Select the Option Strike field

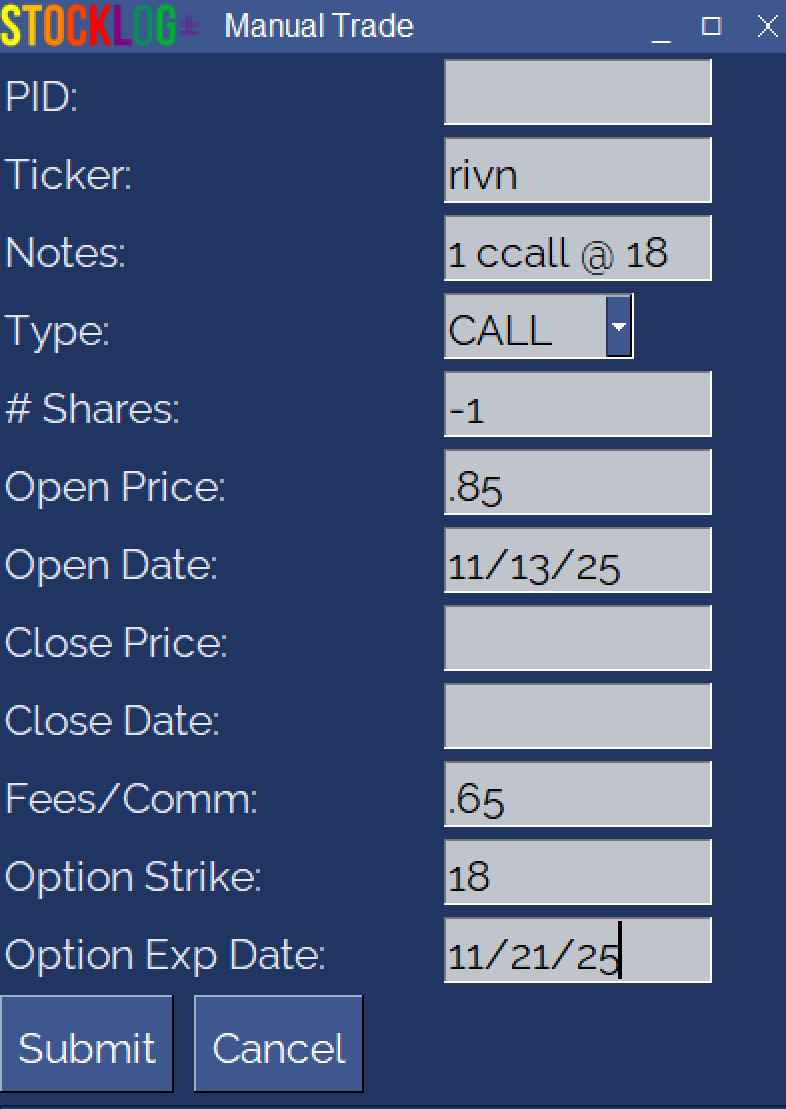(577, 872)
